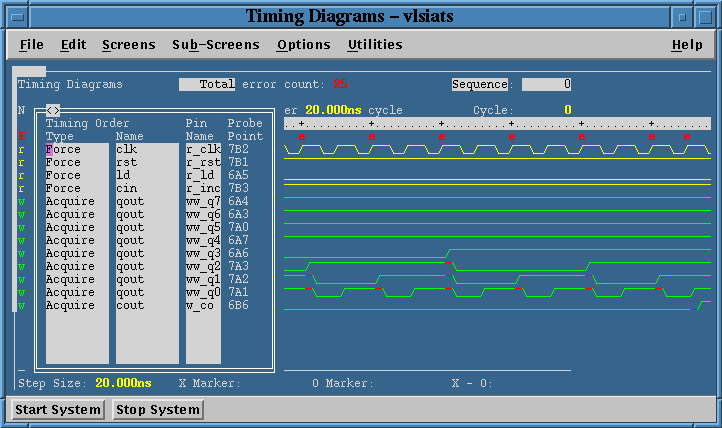Screen dimensions: 722x428
Task: Open the Help menu
Action: click(687, 45)
